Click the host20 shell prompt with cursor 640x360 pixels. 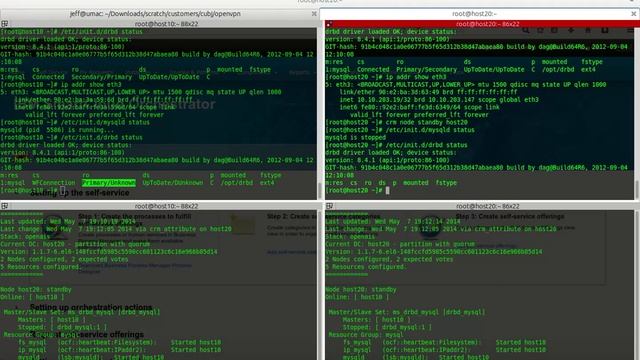pos(358,191)
